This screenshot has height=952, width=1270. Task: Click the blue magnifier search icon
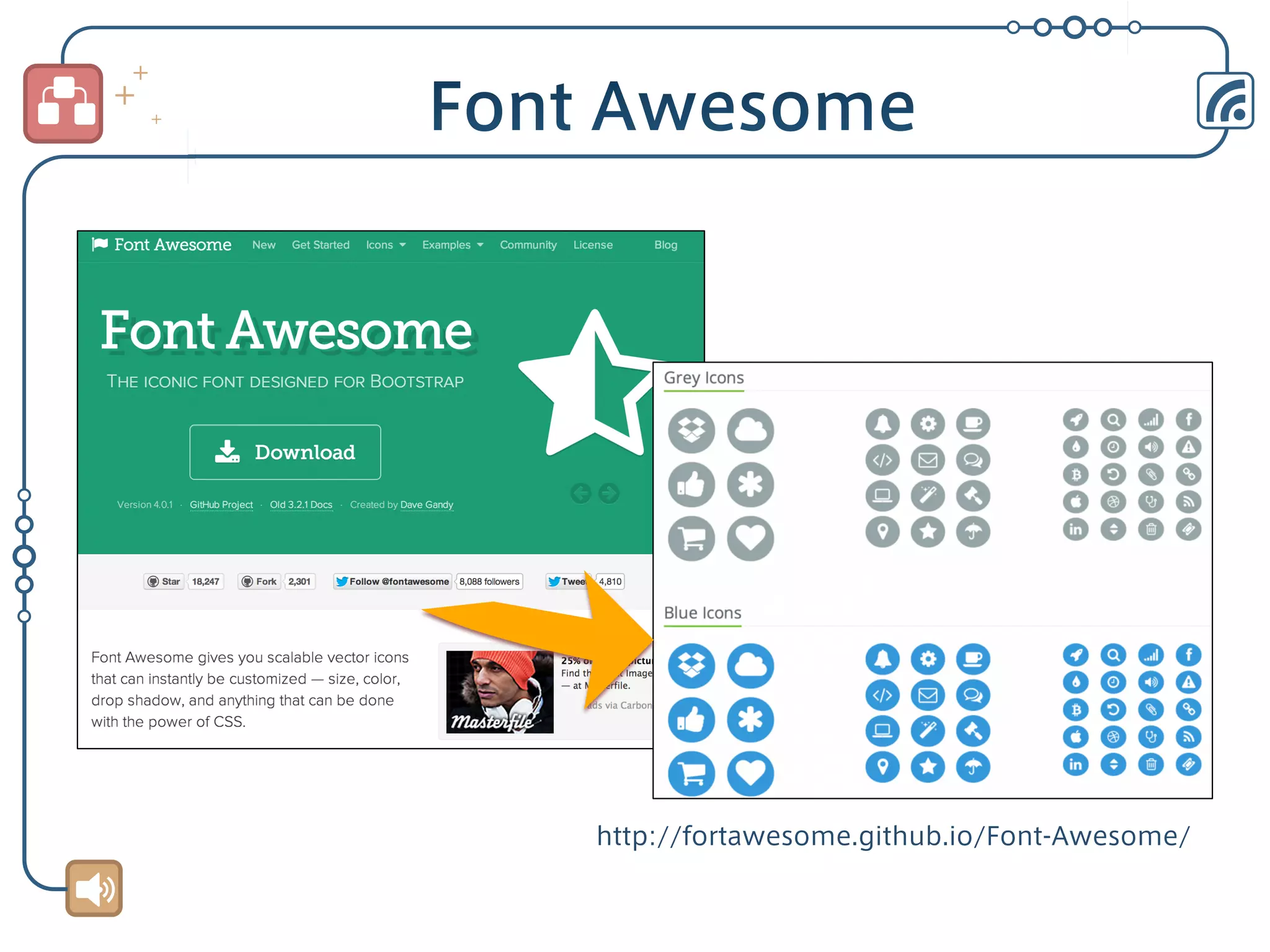click(1114, 655)
